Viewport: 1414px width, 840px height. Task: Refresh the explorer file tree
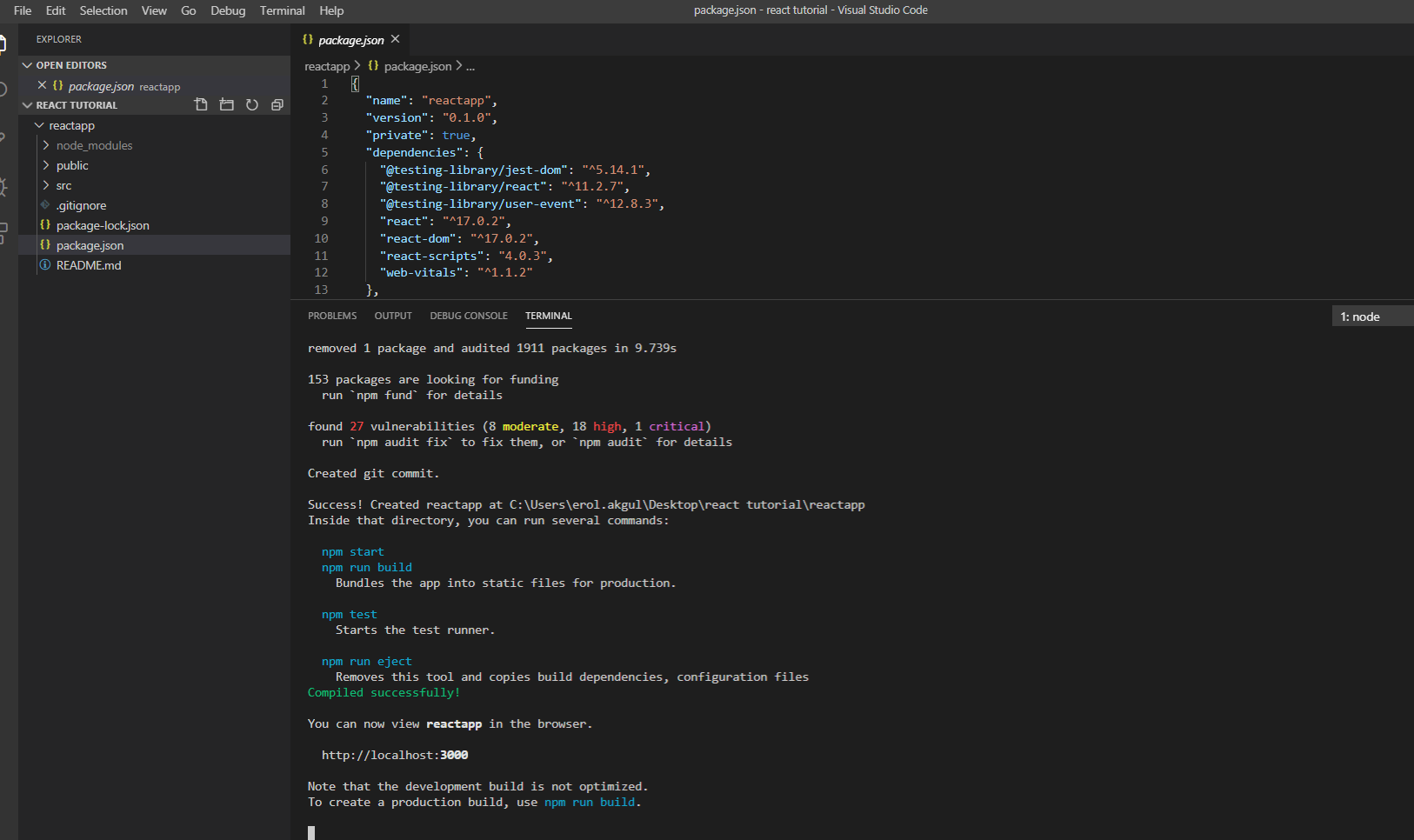pyautogui.click(x=252, y=105)
